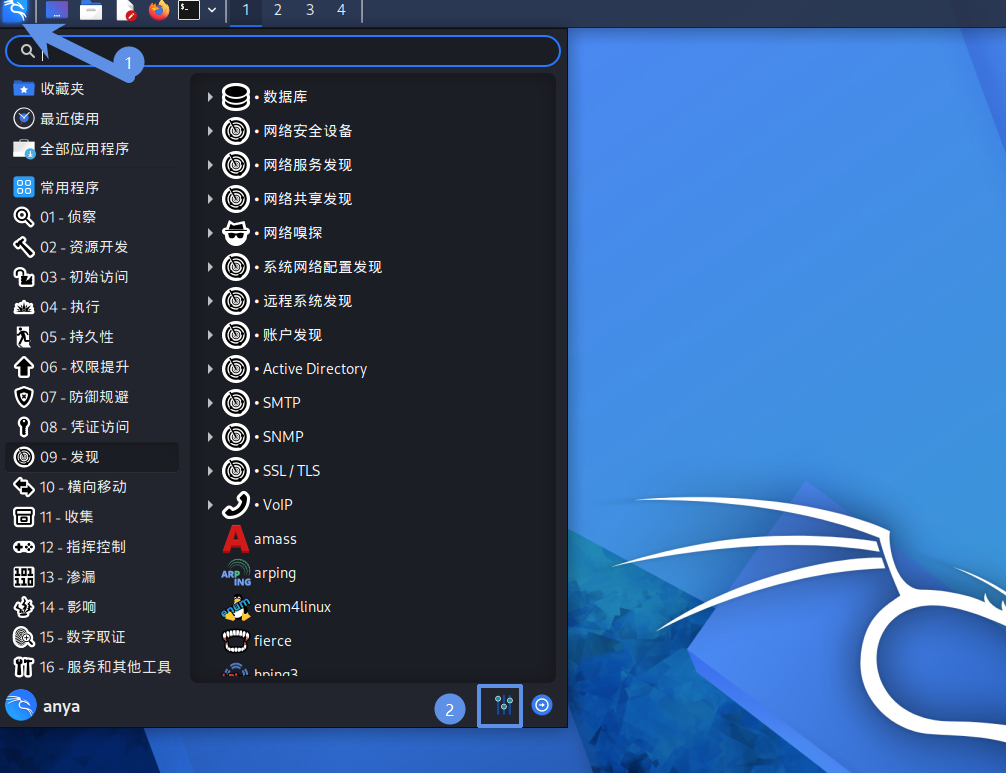1006x773 pixels.
Task: Click the log out icon button
Action: [542, 705]
